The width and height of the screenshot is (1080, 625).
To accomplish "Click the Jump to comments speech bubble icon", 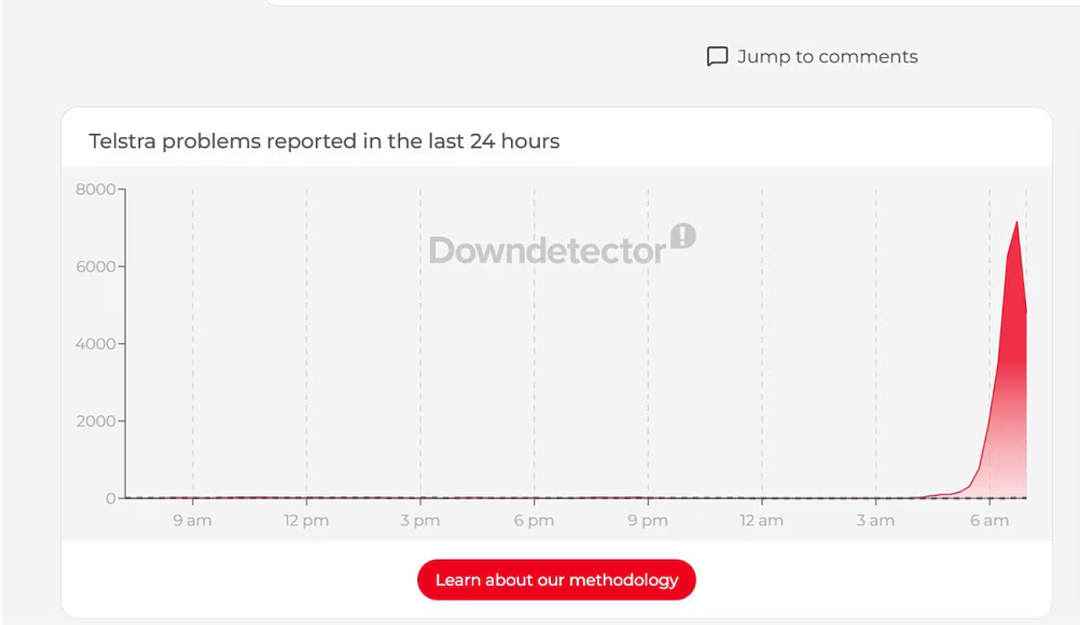I will click(x=717, y=57).
